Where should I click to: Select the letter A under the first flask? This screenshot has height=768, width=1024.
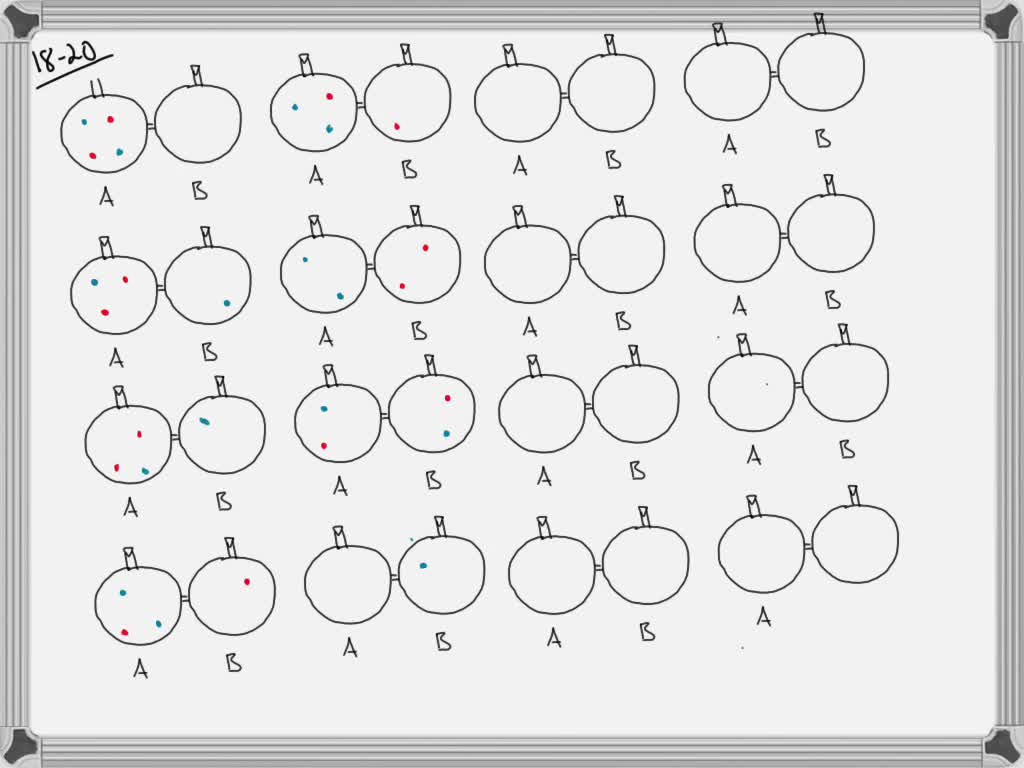point(107,196)
